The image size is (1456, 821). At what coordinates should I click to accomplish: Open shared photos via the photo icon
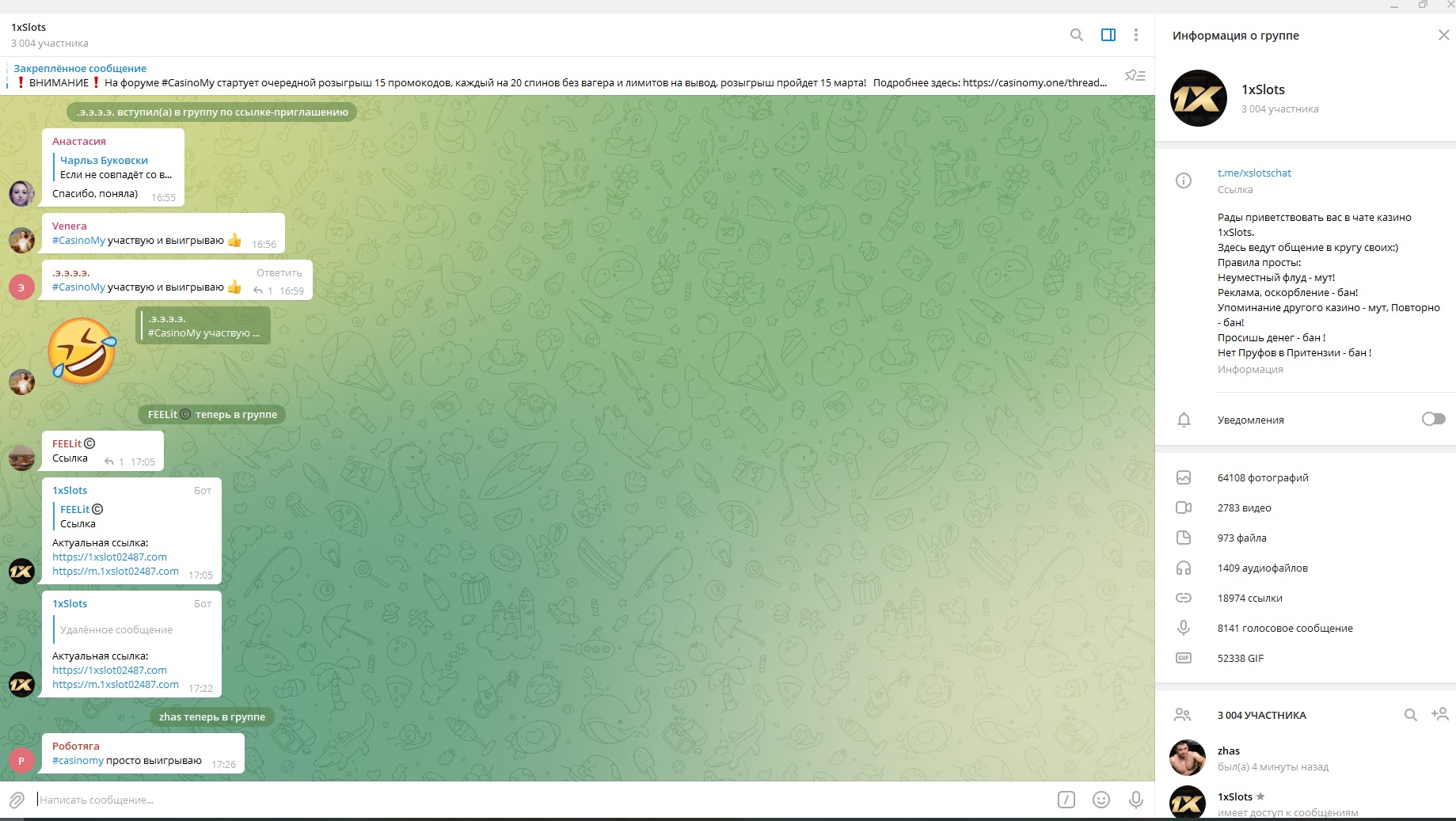(1184, 477)
